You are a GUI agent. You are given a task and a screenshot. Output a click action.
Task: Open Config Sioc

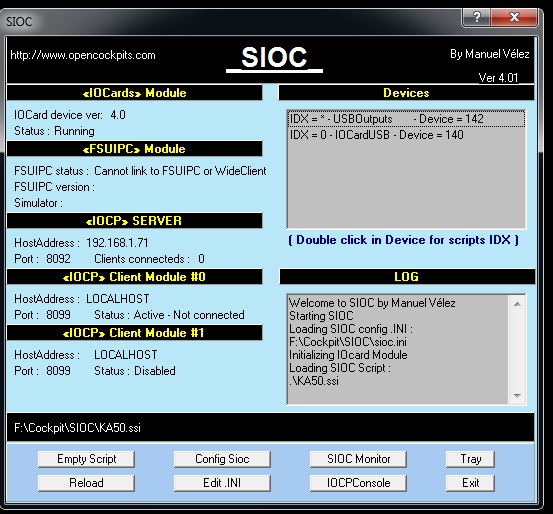[222, 459]
